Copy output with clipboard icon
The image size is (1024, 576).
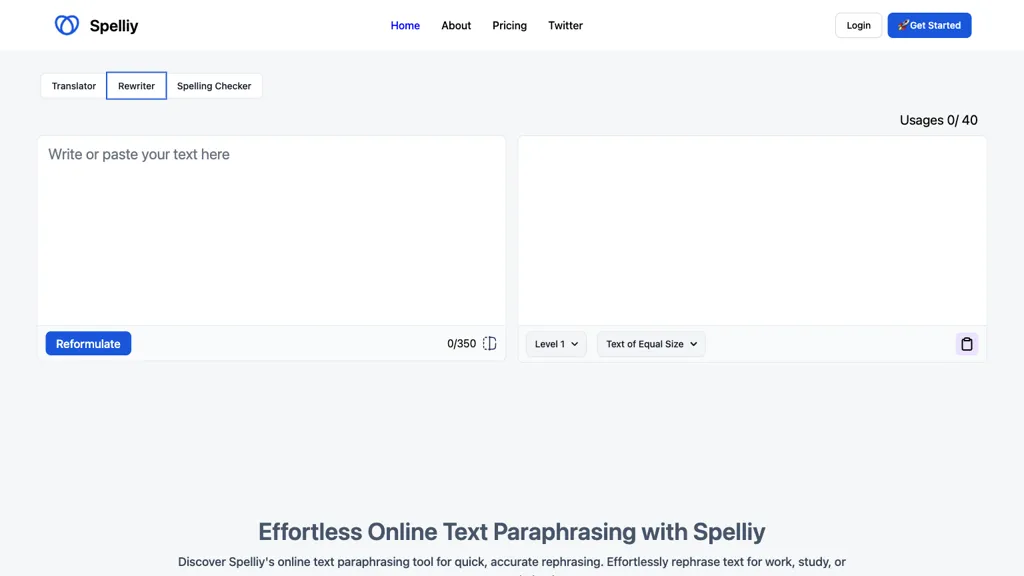967,344
